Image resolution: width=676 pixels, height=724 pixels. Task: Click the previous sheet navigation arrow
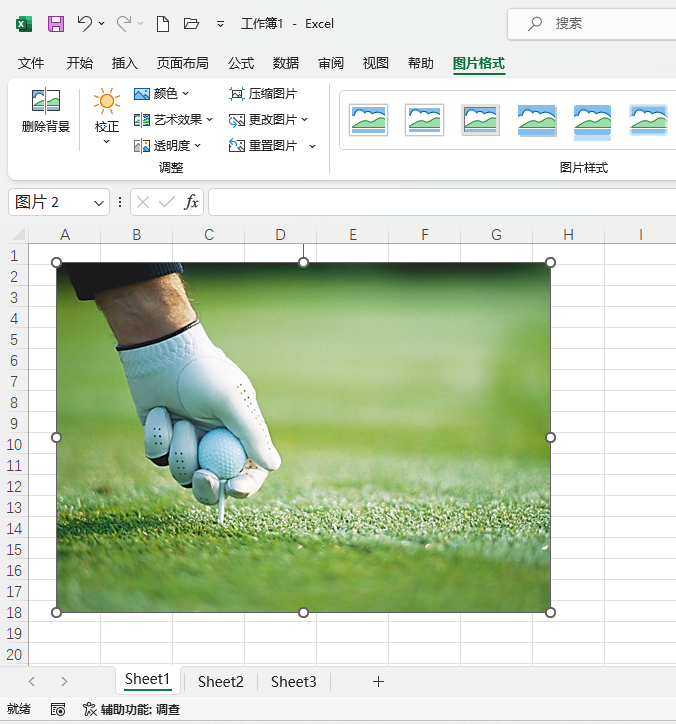pyautogui.click(x=31, y=682)
